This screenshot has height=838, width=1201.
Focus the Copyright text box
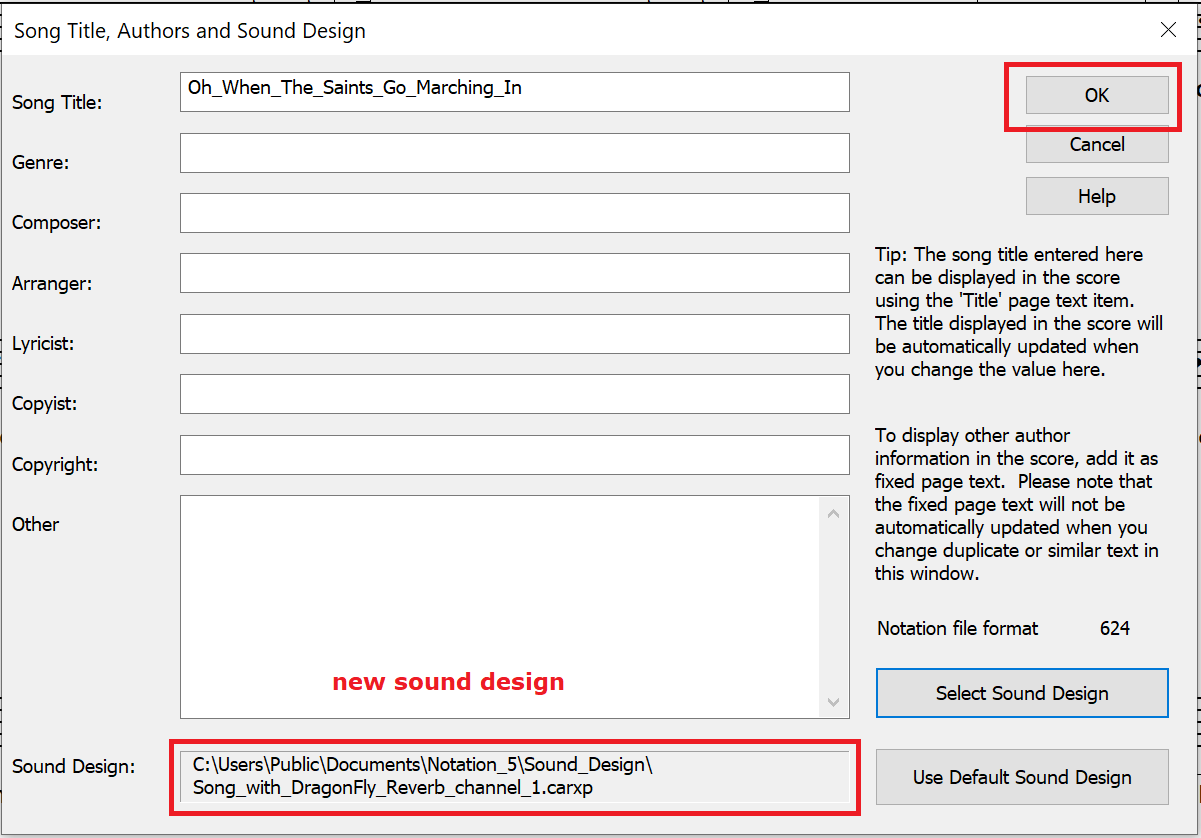tap(514, 455)
